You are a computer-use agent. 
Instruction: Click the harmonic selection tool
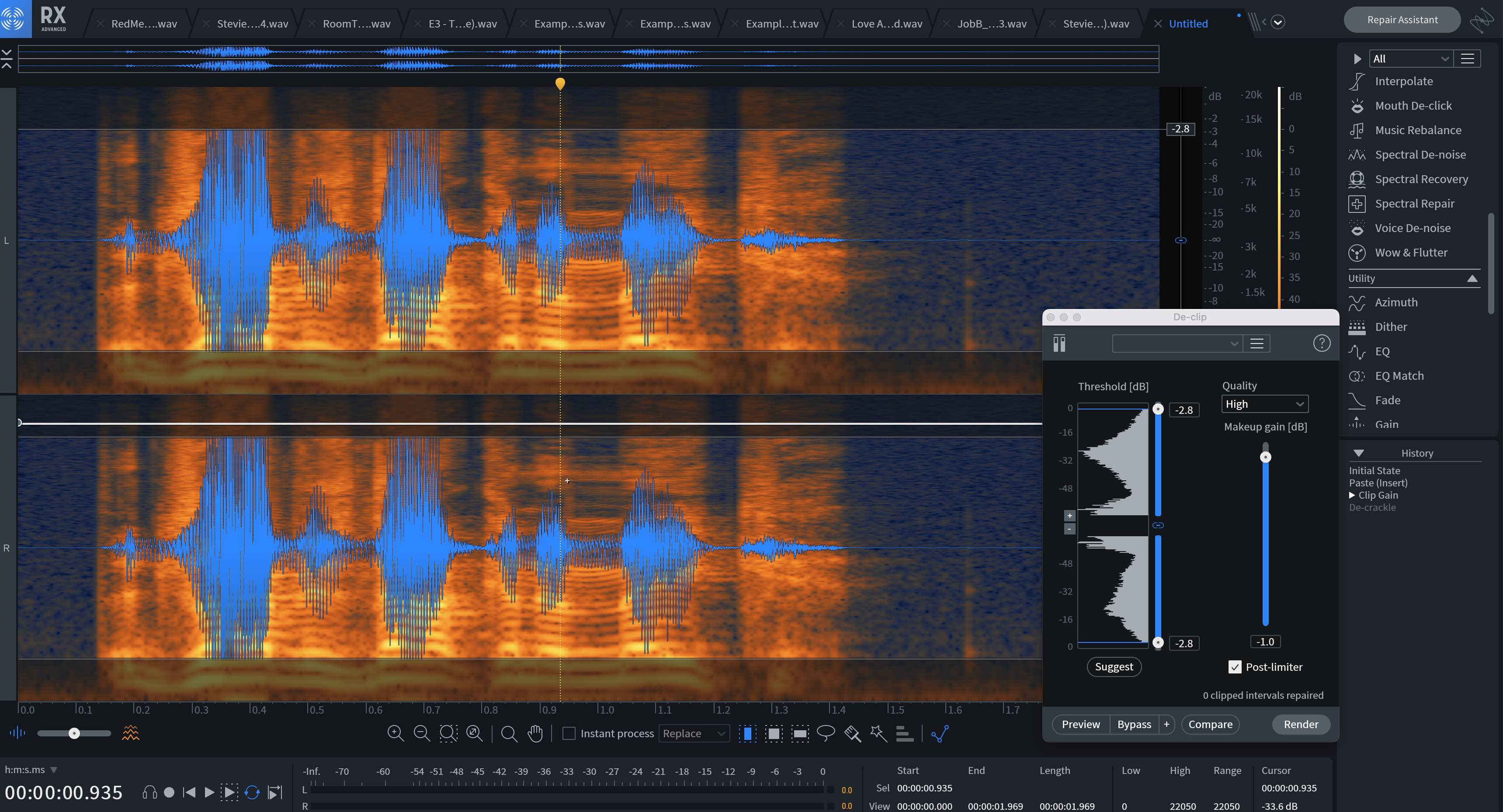[904, 733]
